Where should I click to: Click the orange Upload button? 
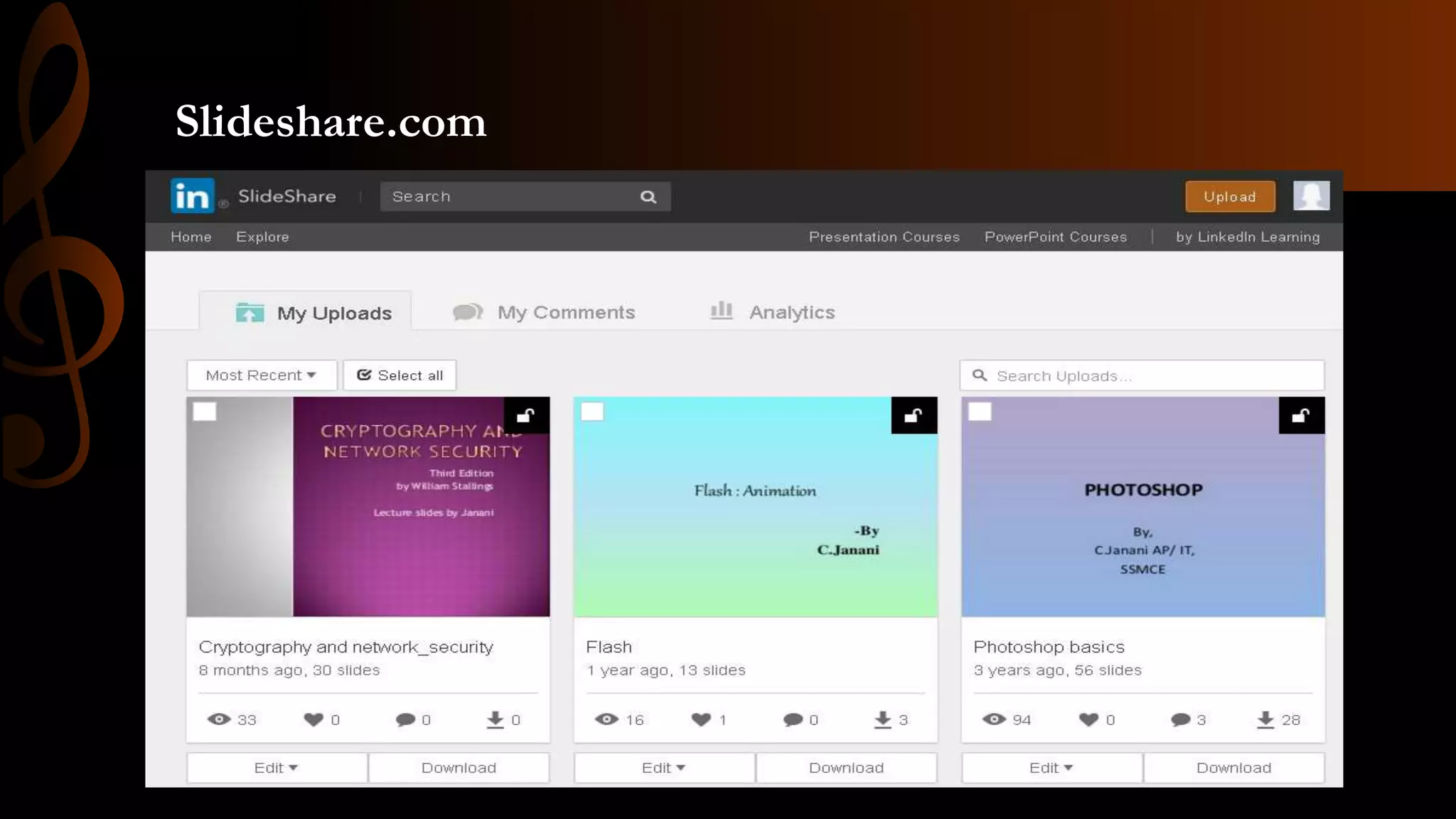click(1230, 196)
